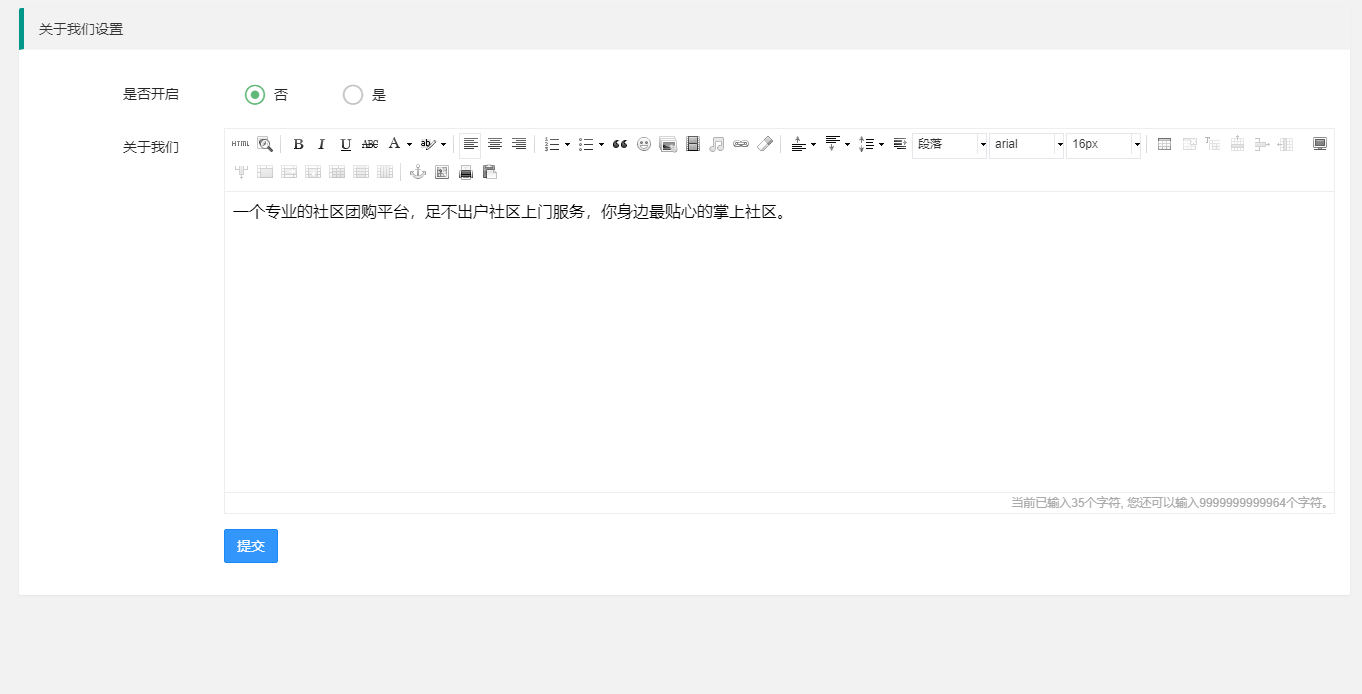This screenshot has width=1362, height=694.
Task: Print the editor content
Action: point(466,172)
